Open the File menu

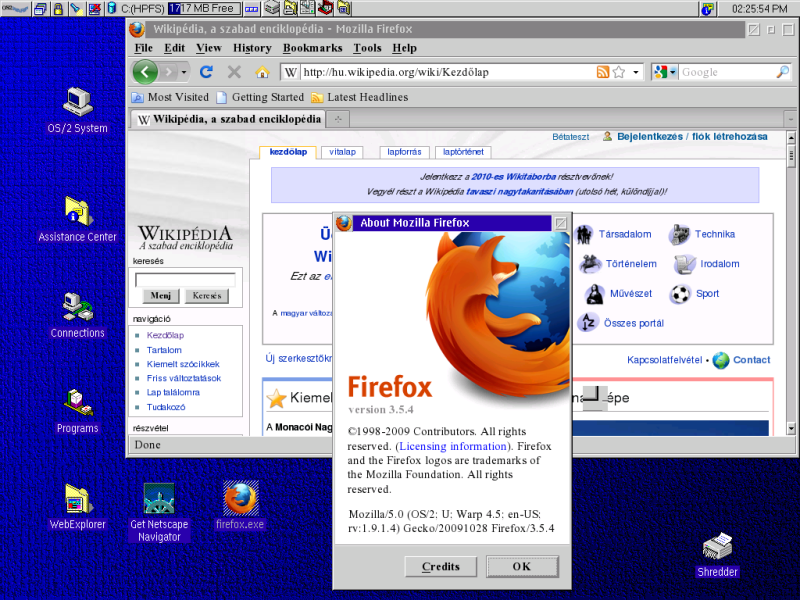pyautogui.click(x=143, y=48)
